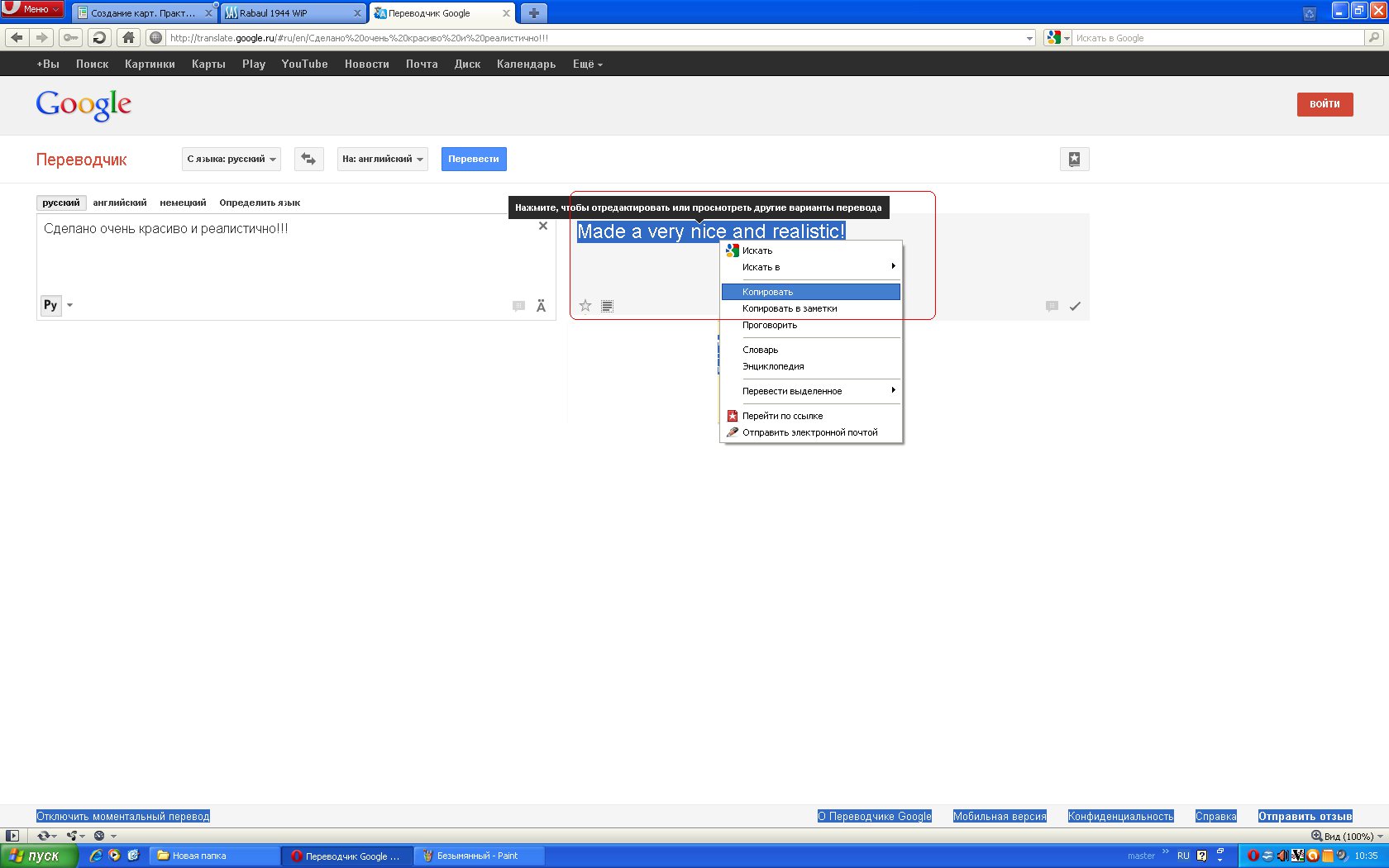Close the Rabaul 1944 WiP tab
This screenshot has height=868, width=1389.
[357, 13]
